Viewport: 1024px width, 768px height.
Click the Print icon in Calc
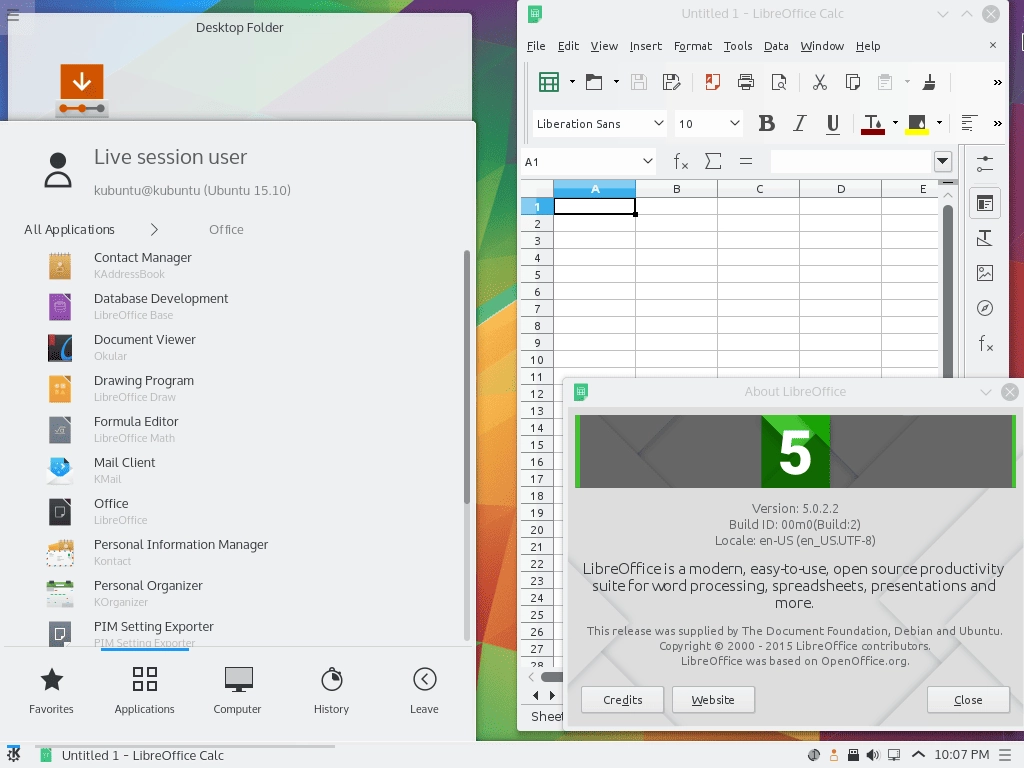745,82
